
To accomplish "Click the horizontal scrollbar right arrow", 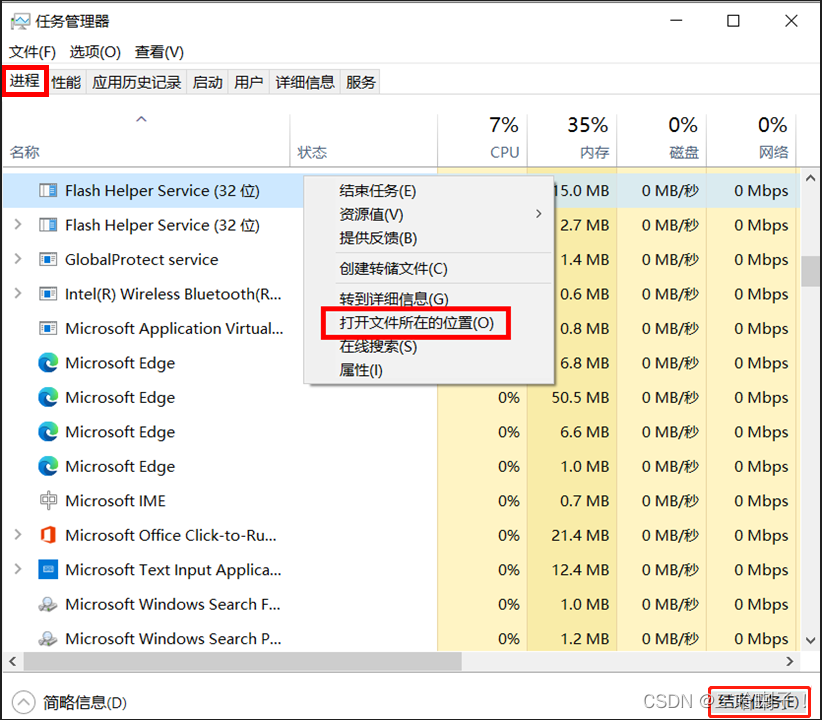I will (x=789, y=661).
